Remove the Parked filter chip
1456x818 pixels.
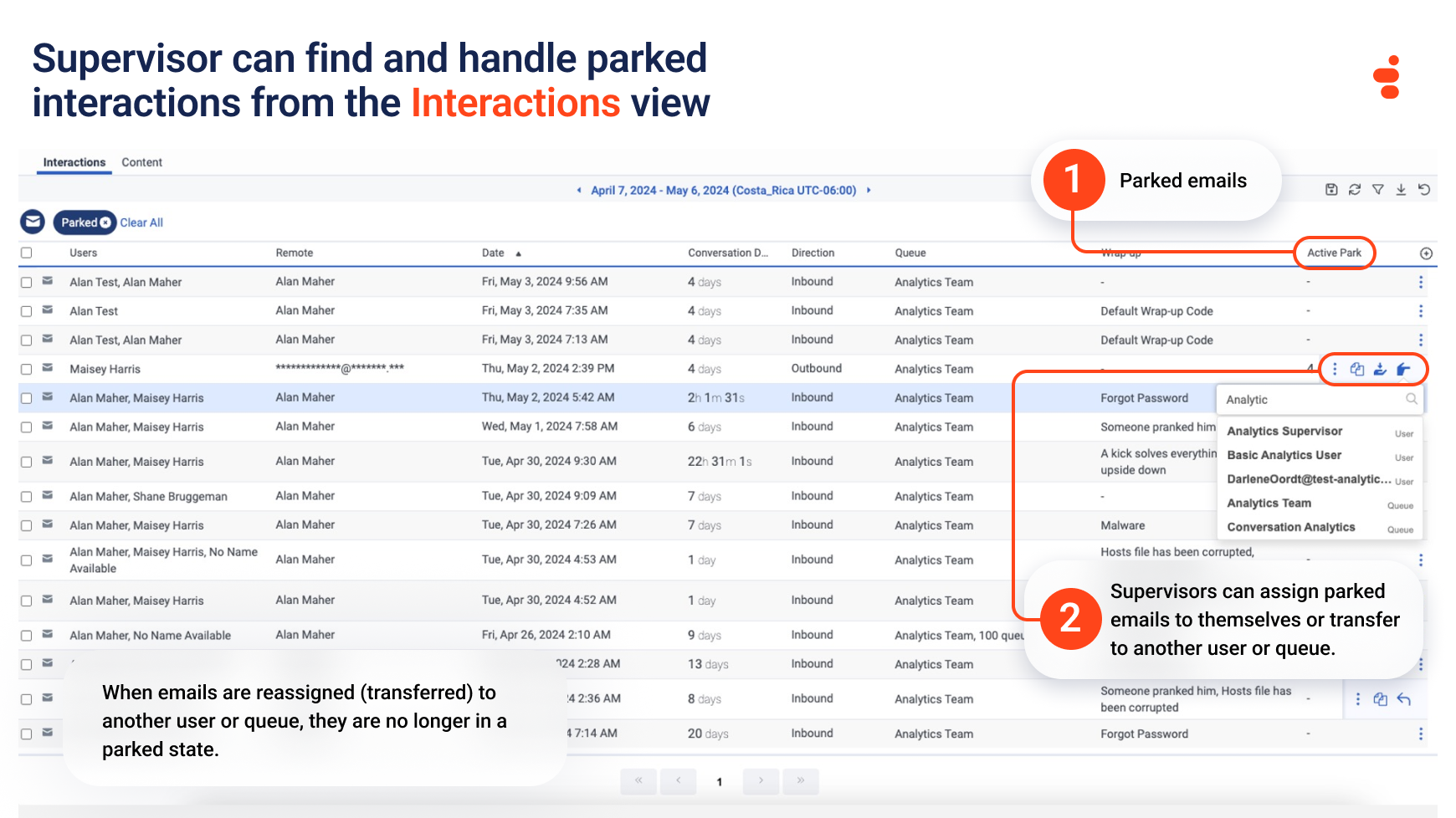coord(105,222)
